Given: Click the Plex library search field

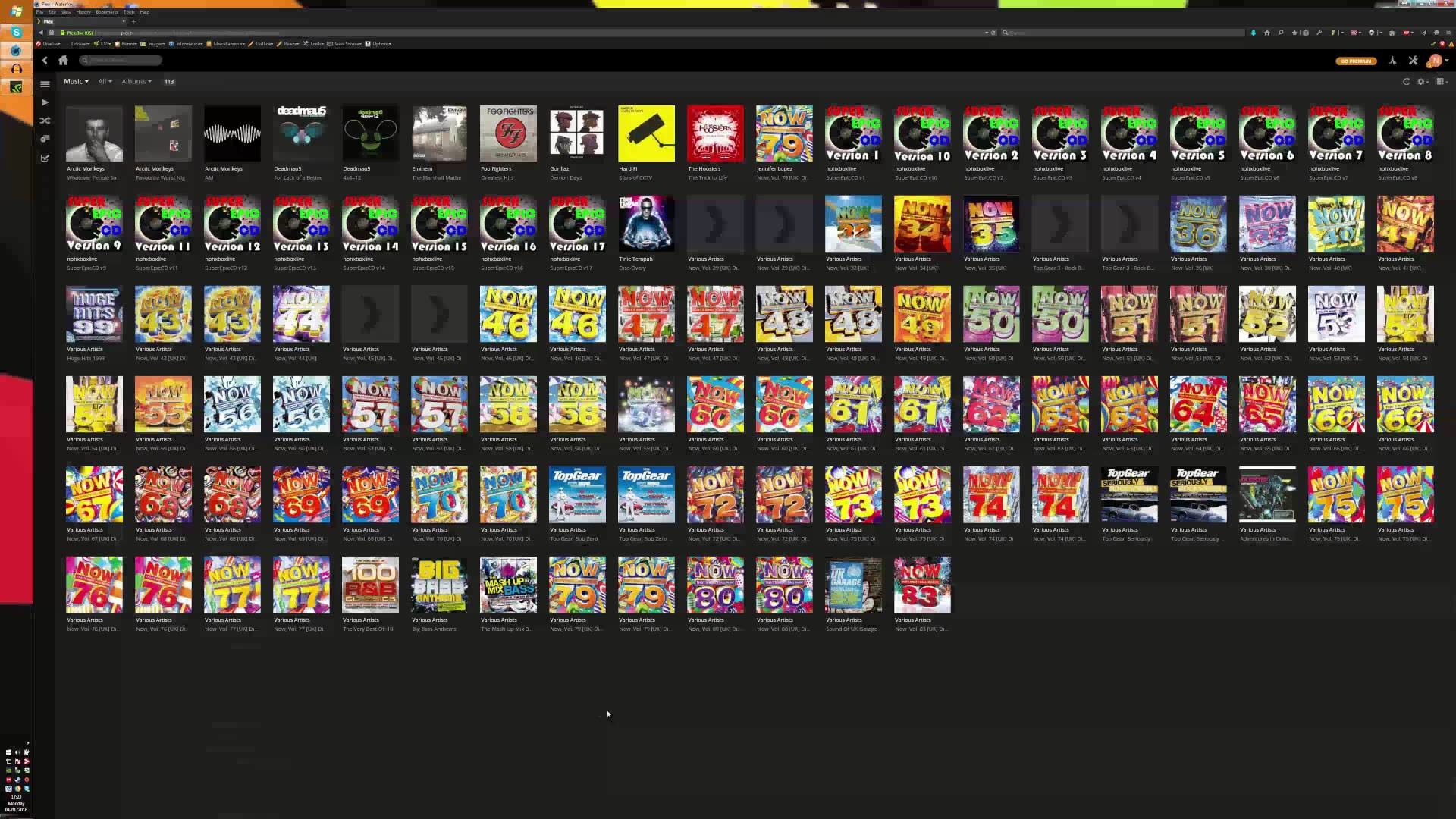Looking at the screenshot, I should tap(121, 60).
